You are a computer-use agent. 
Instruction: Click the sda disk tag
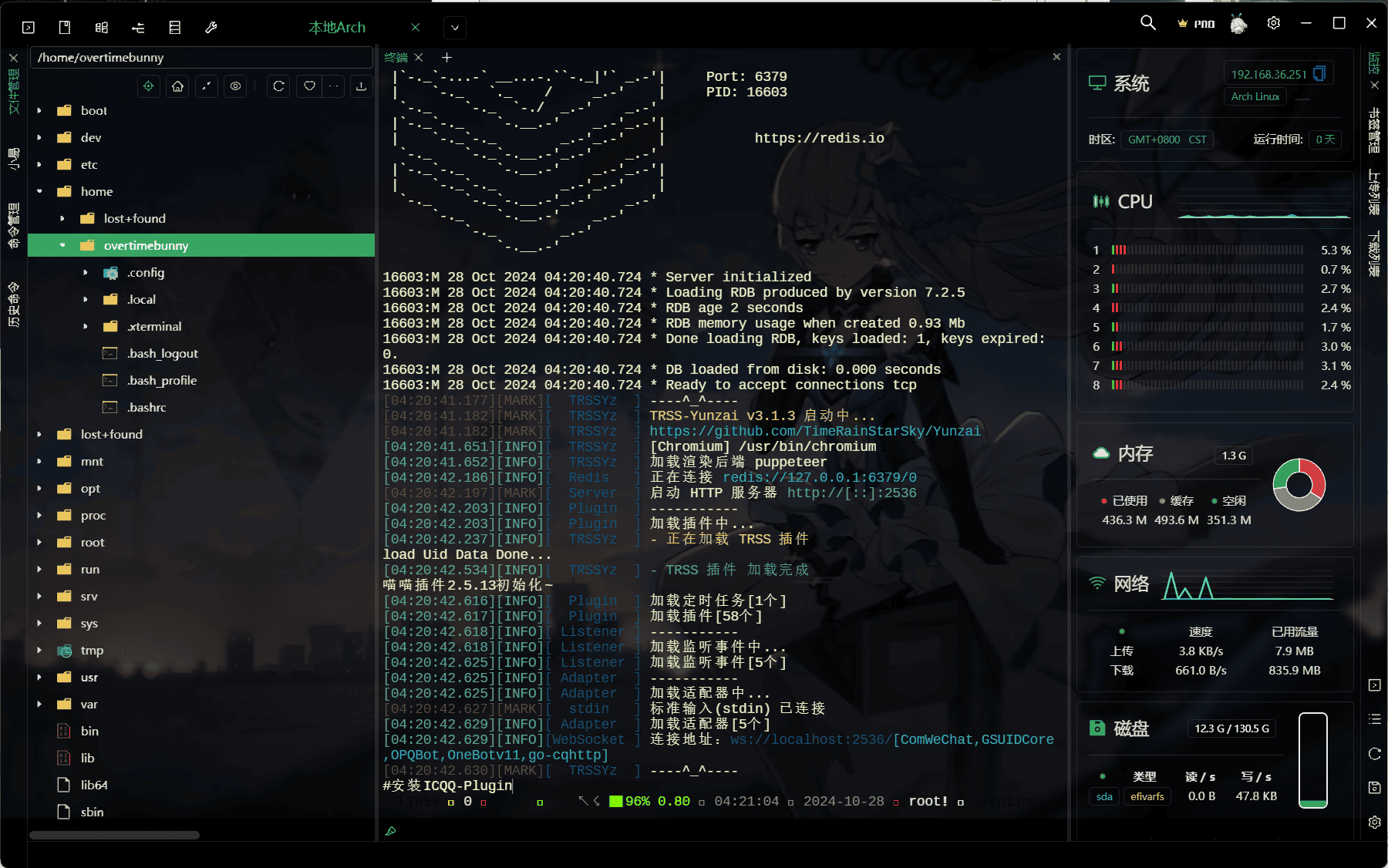click(1104, 796)
